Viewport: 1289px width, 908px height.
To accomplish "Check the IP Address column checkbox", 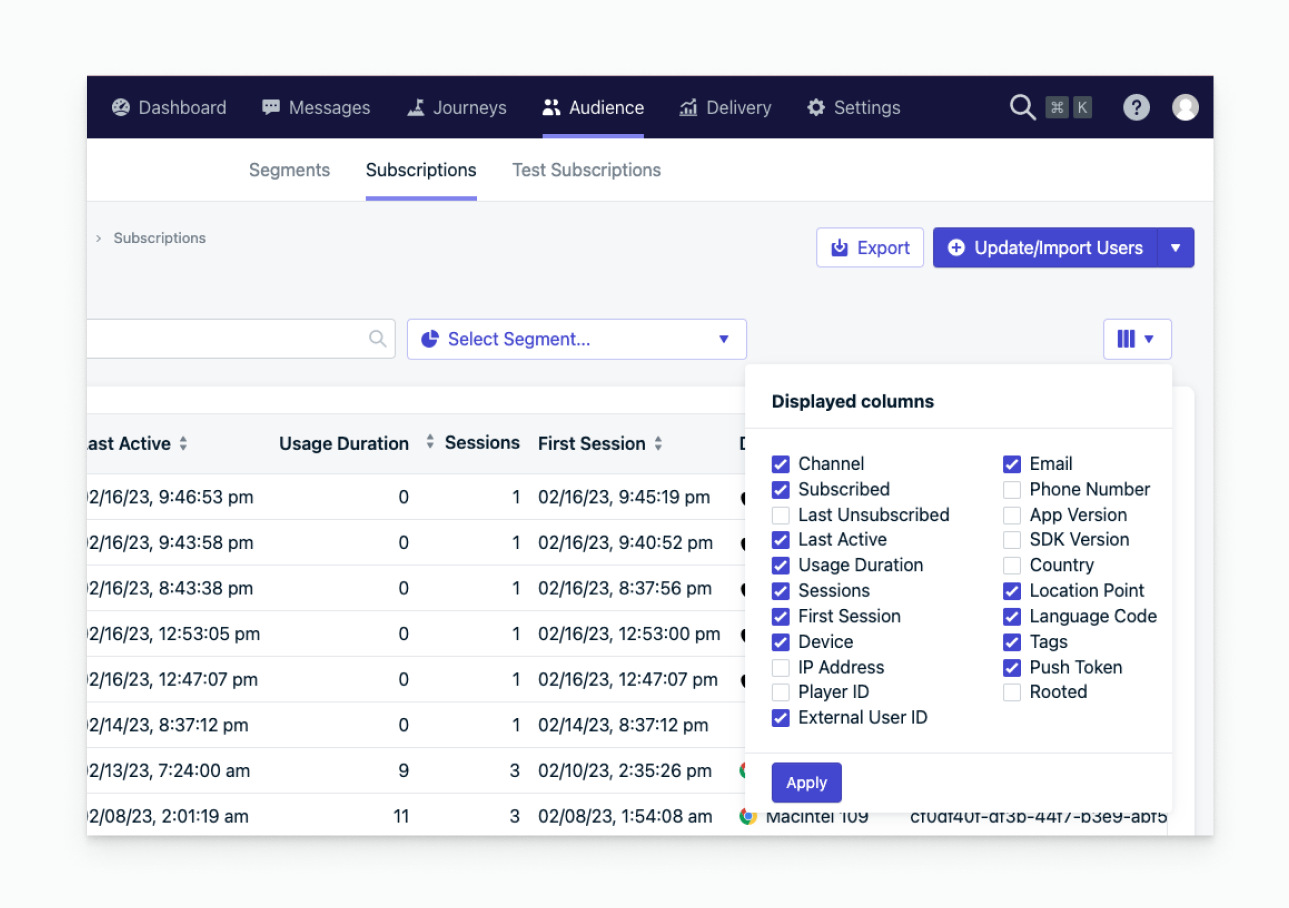I will [781, 668].
